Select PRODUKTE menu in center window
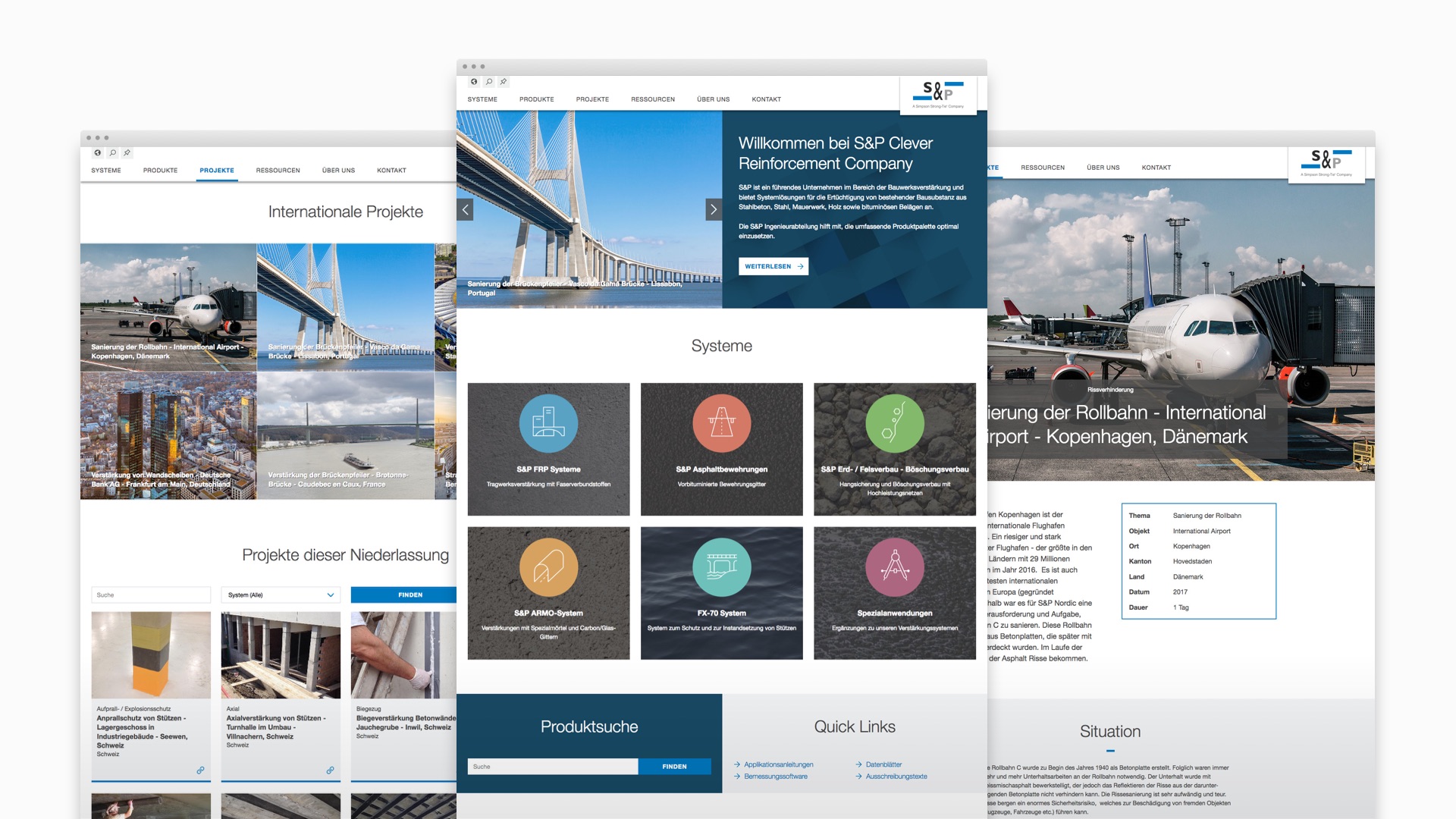Viewport: 1456px width, 819px height. 537,99
